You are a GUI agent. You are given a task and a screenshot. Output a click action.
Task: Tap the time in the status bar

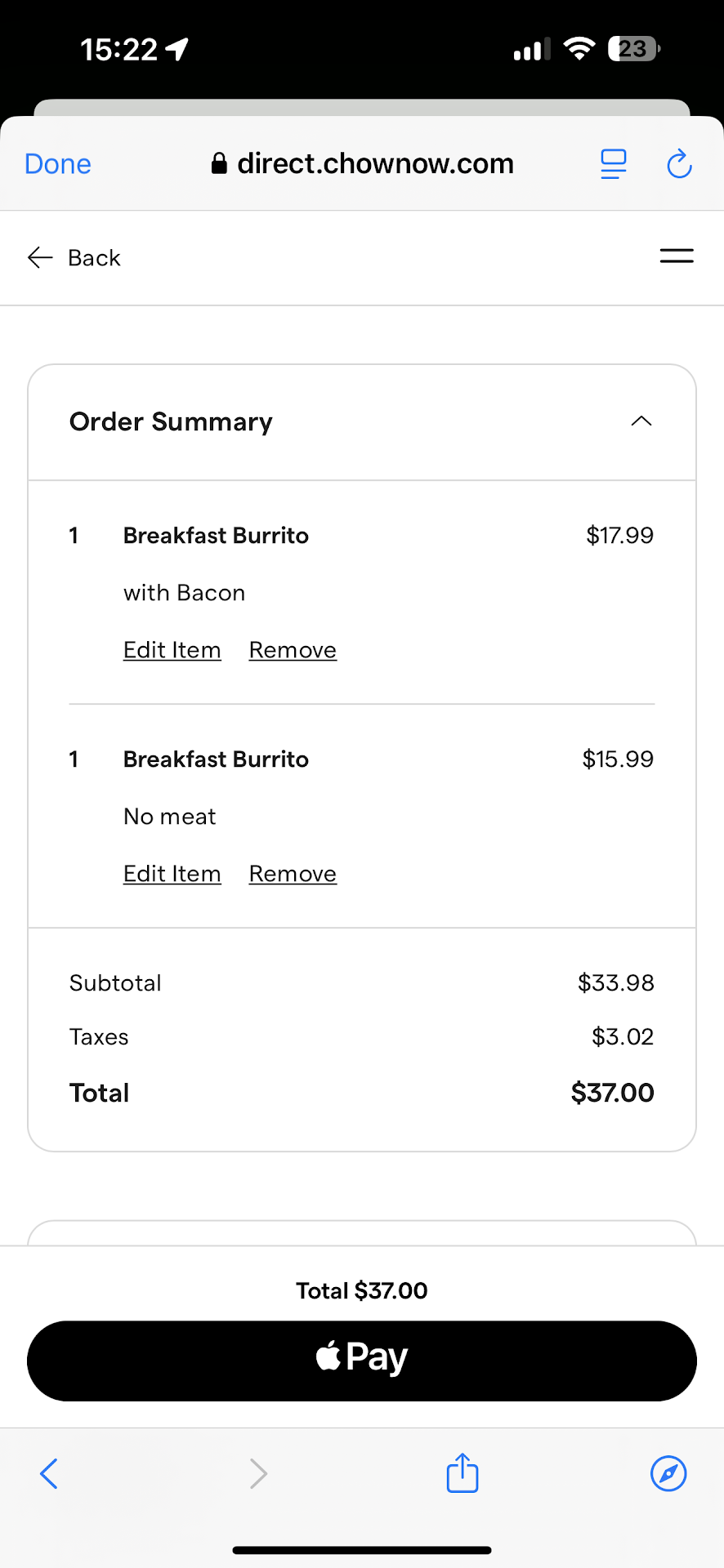(119, 50)
